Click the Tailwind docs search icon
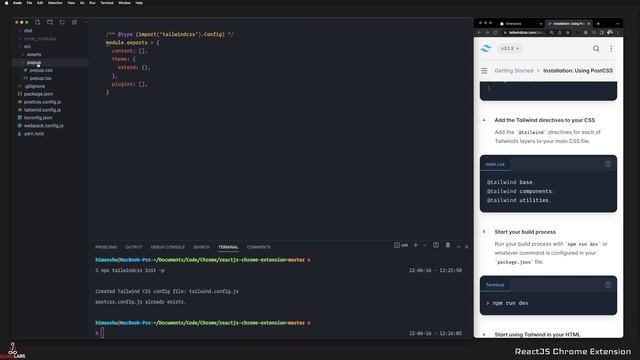 (596, 49)
